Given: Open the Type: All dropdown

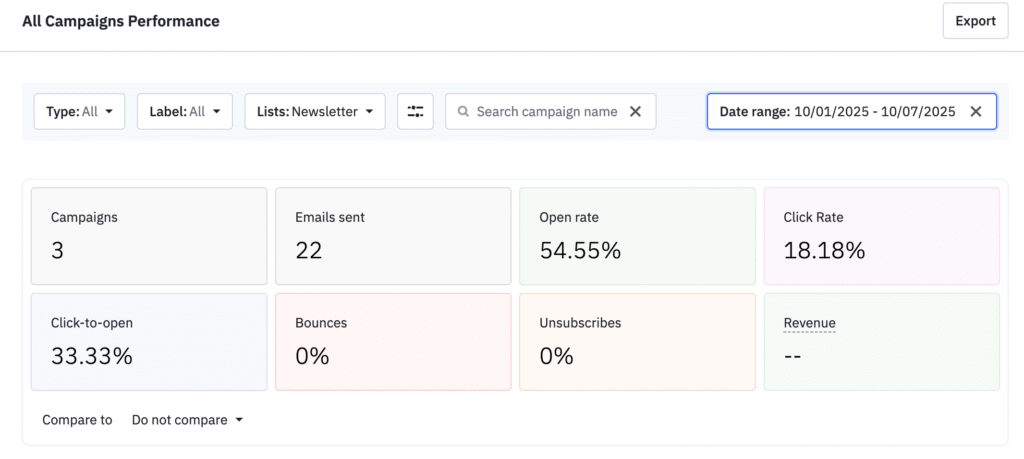Looking at the screenshot, I should pos(79,112).
